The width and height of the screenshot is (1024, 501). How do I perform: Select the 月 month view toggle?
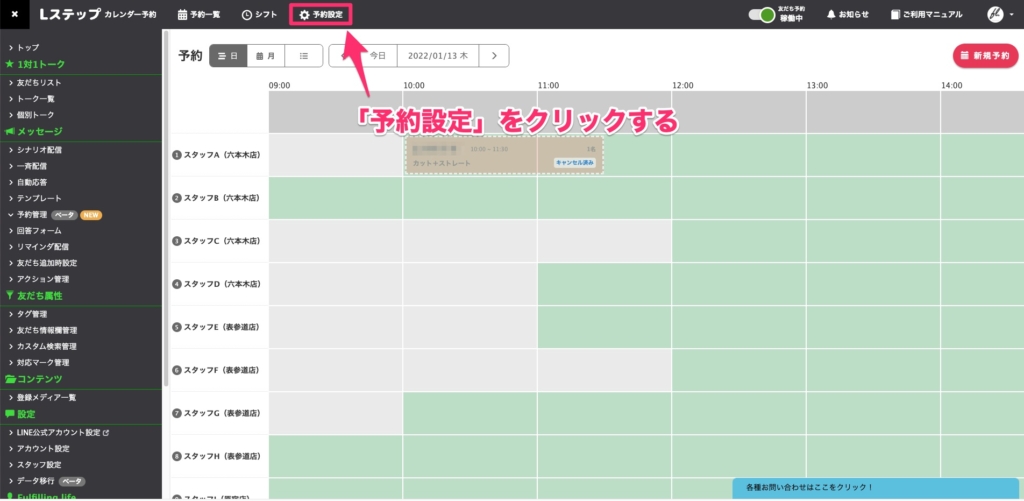pos(266,56)
